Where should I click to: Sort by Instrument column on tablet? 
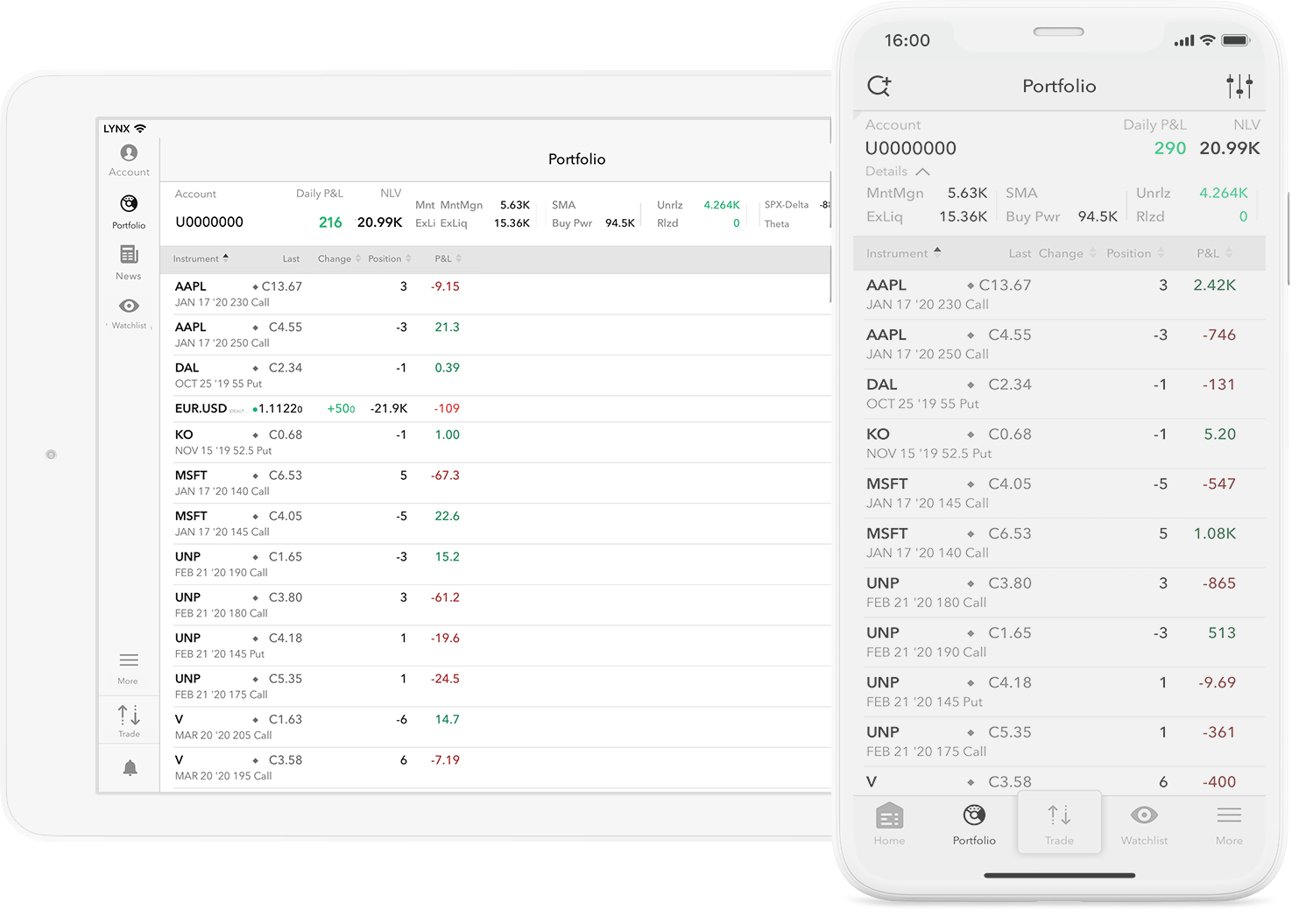[x=201, y=258]
